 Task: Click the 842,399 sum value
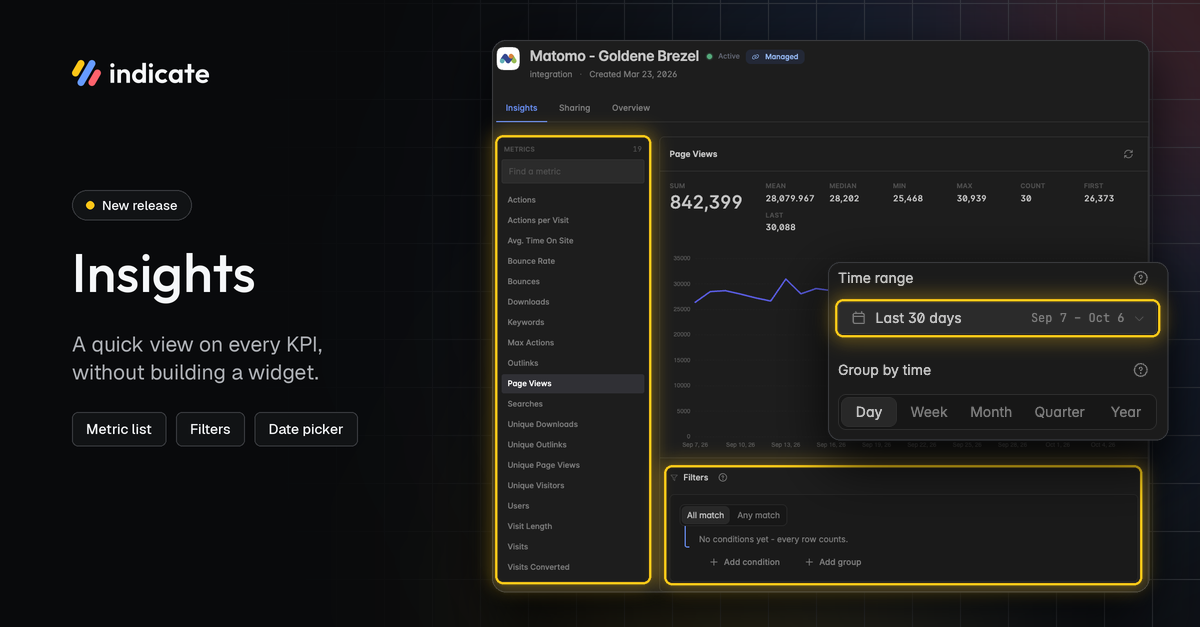click(x=706, y=202)
